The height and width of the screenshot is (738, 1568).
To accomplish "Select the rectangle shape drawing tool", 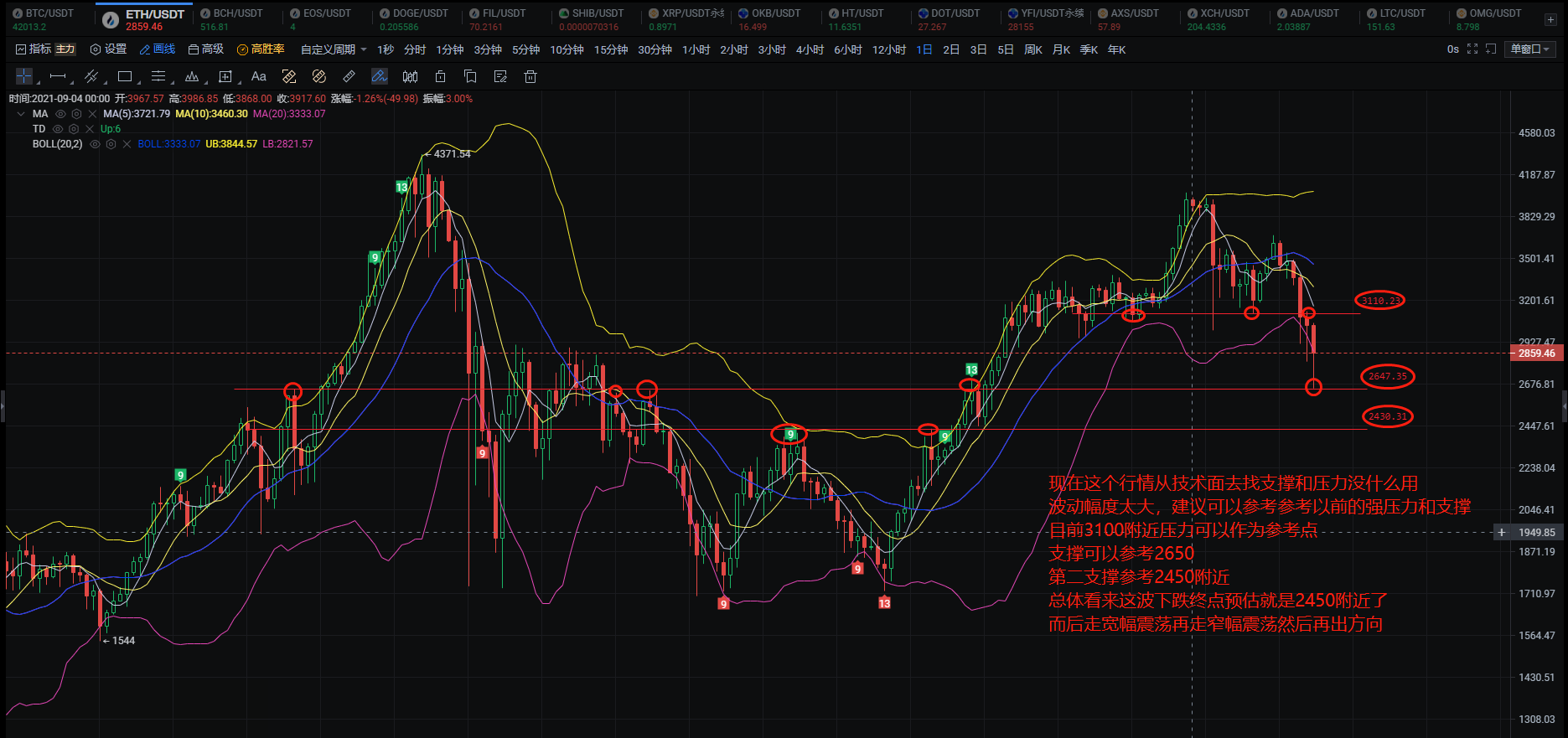I will (126, 77).
